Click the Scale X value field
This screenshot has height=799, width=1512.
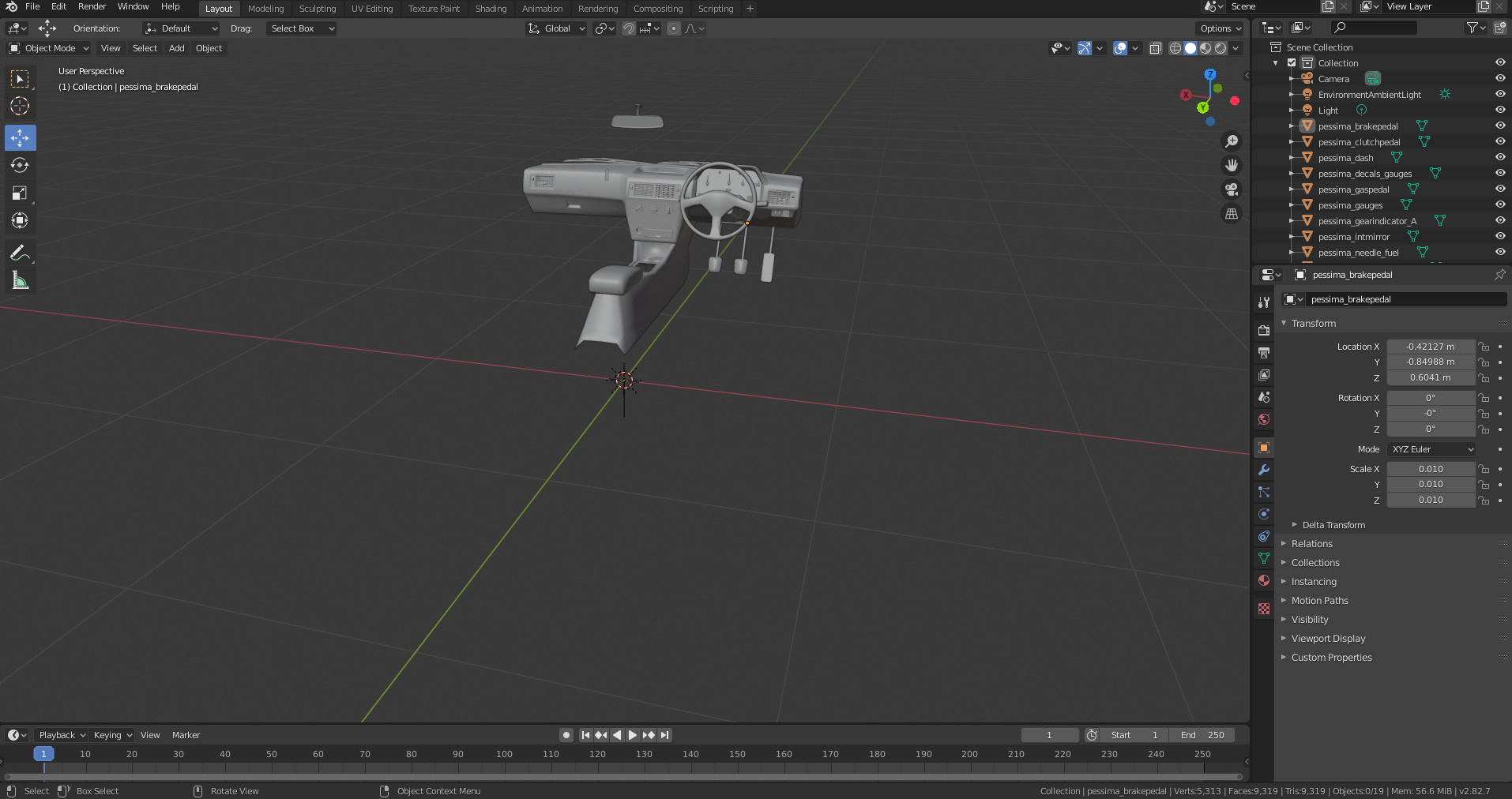point(1431,469)
